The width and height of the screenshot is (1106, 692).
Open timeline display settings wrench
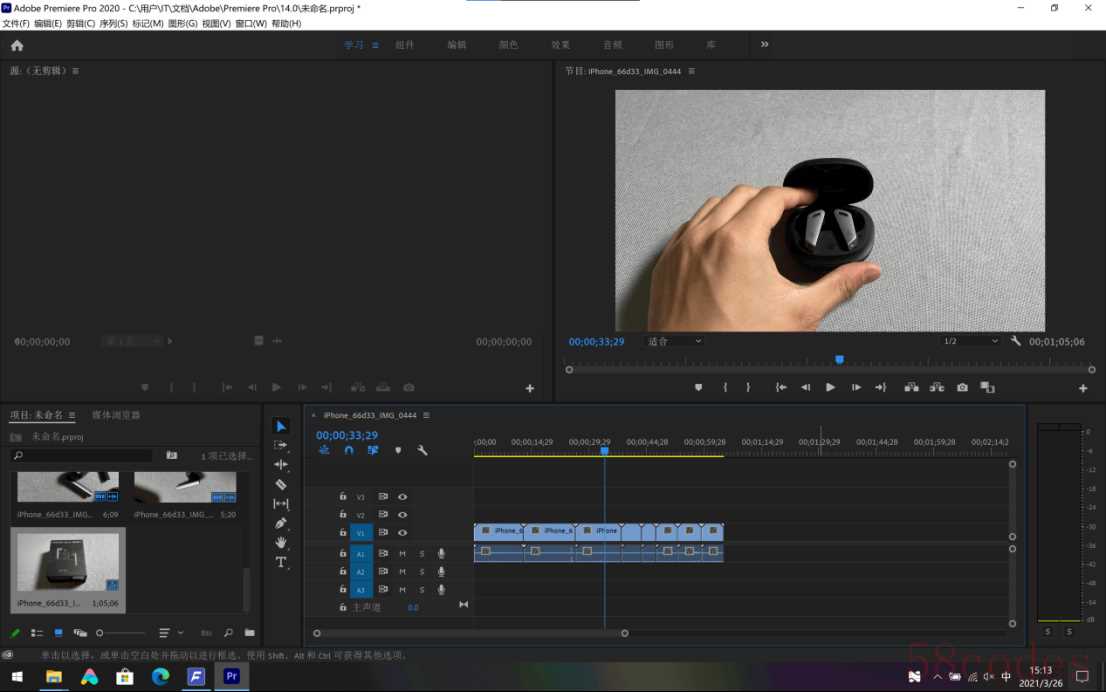coord(422,451)
